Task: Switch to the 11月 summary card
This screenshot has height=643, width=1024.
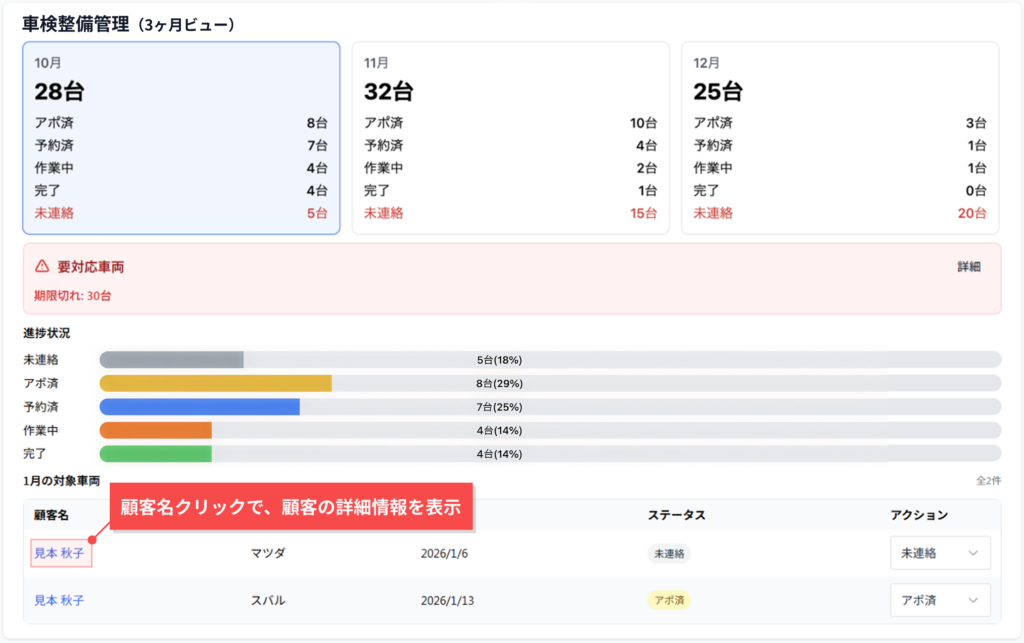Action: tap(510, 138)
